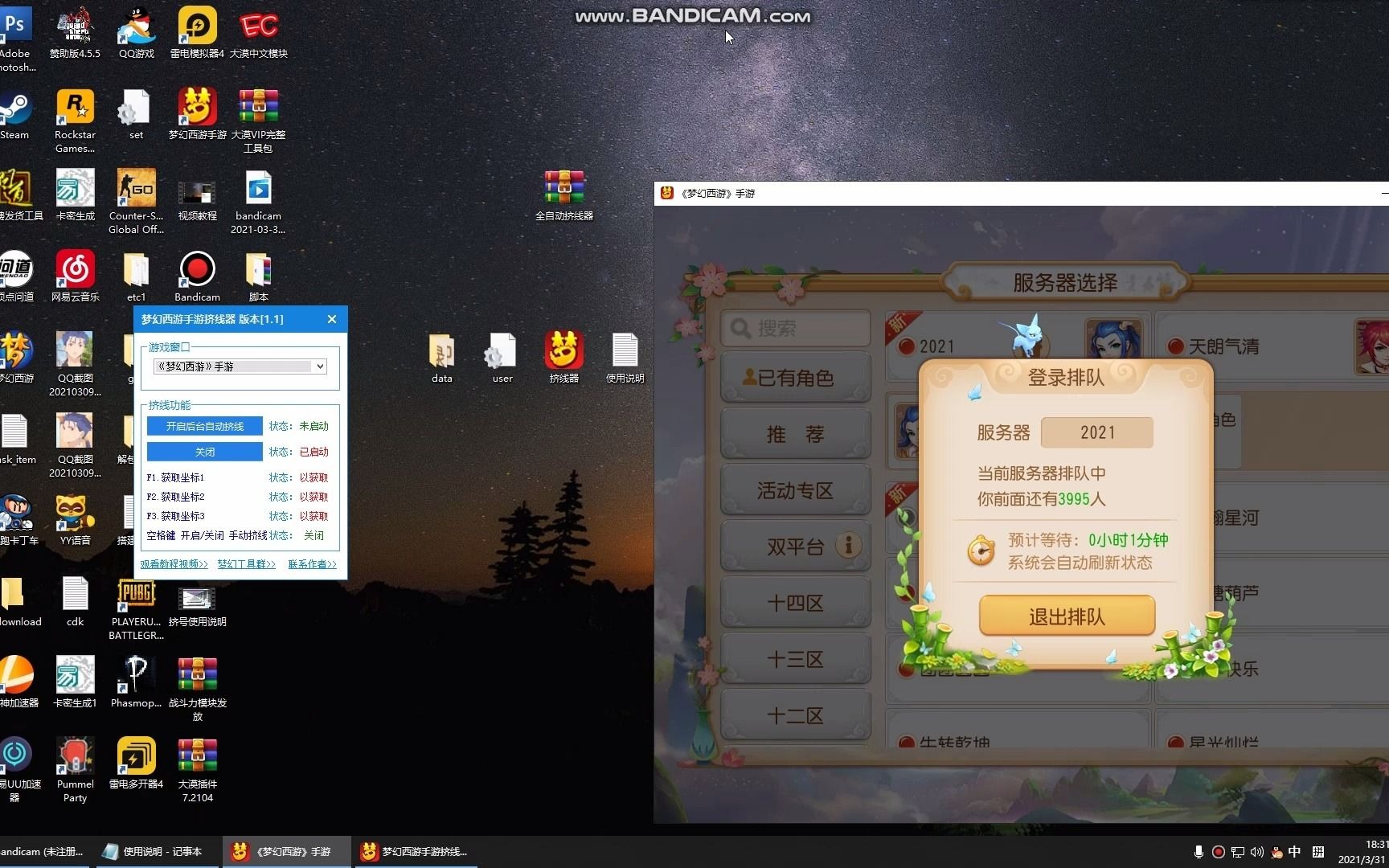This screenshot has width=1389, height=868.
Task: Select the 已有角色 server tab
Action: 796,377
